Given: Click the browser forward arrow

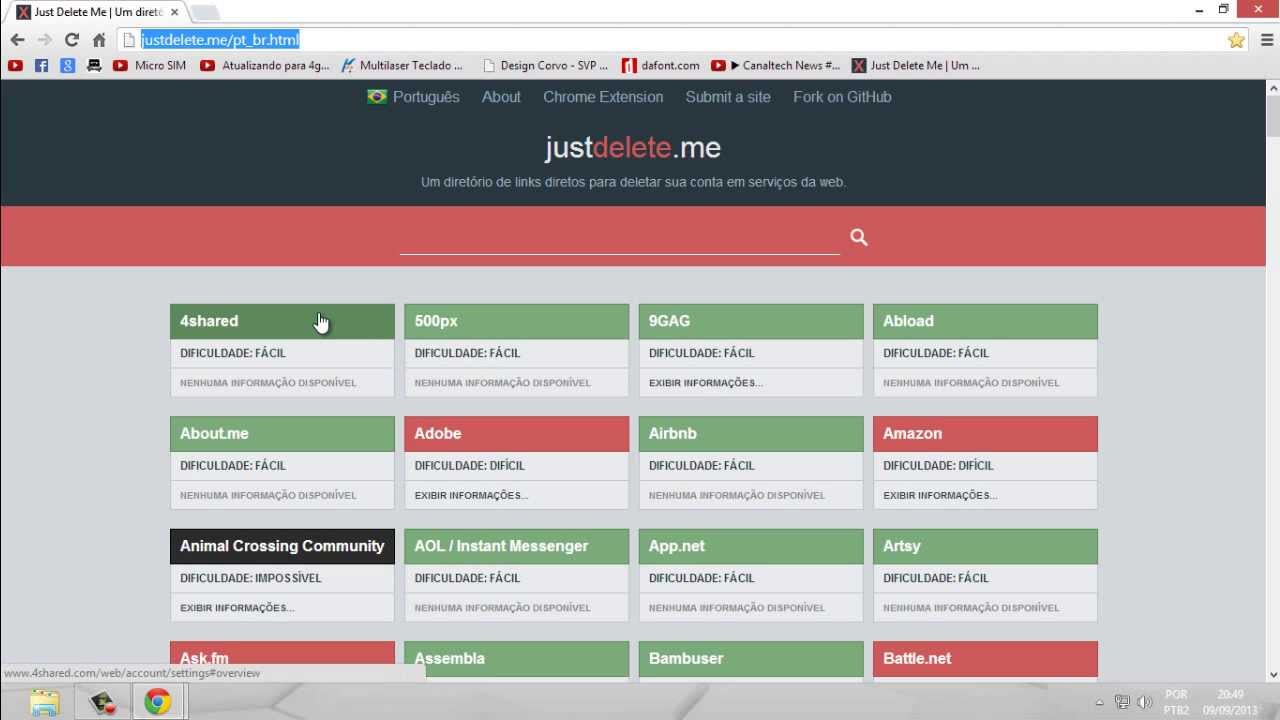Looking at the screenshot, I should tap(44, 40).
